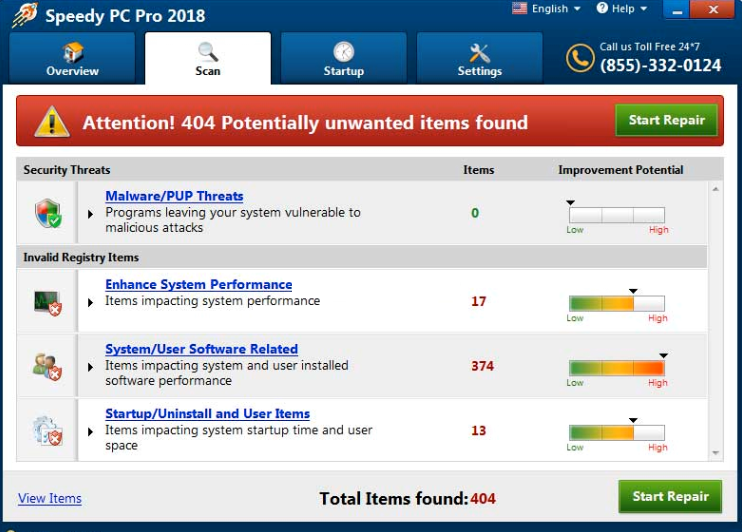Click the US flag language icon
This screenshot has height=532, width=744.
point(519,9)
